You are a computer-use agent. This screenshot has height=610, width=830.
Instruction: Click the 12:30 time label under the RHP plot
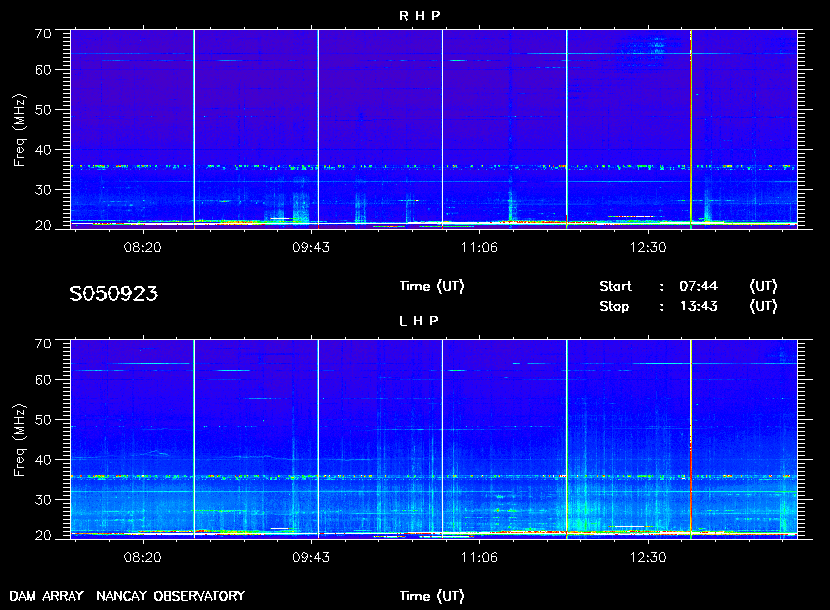pos(648,247)
